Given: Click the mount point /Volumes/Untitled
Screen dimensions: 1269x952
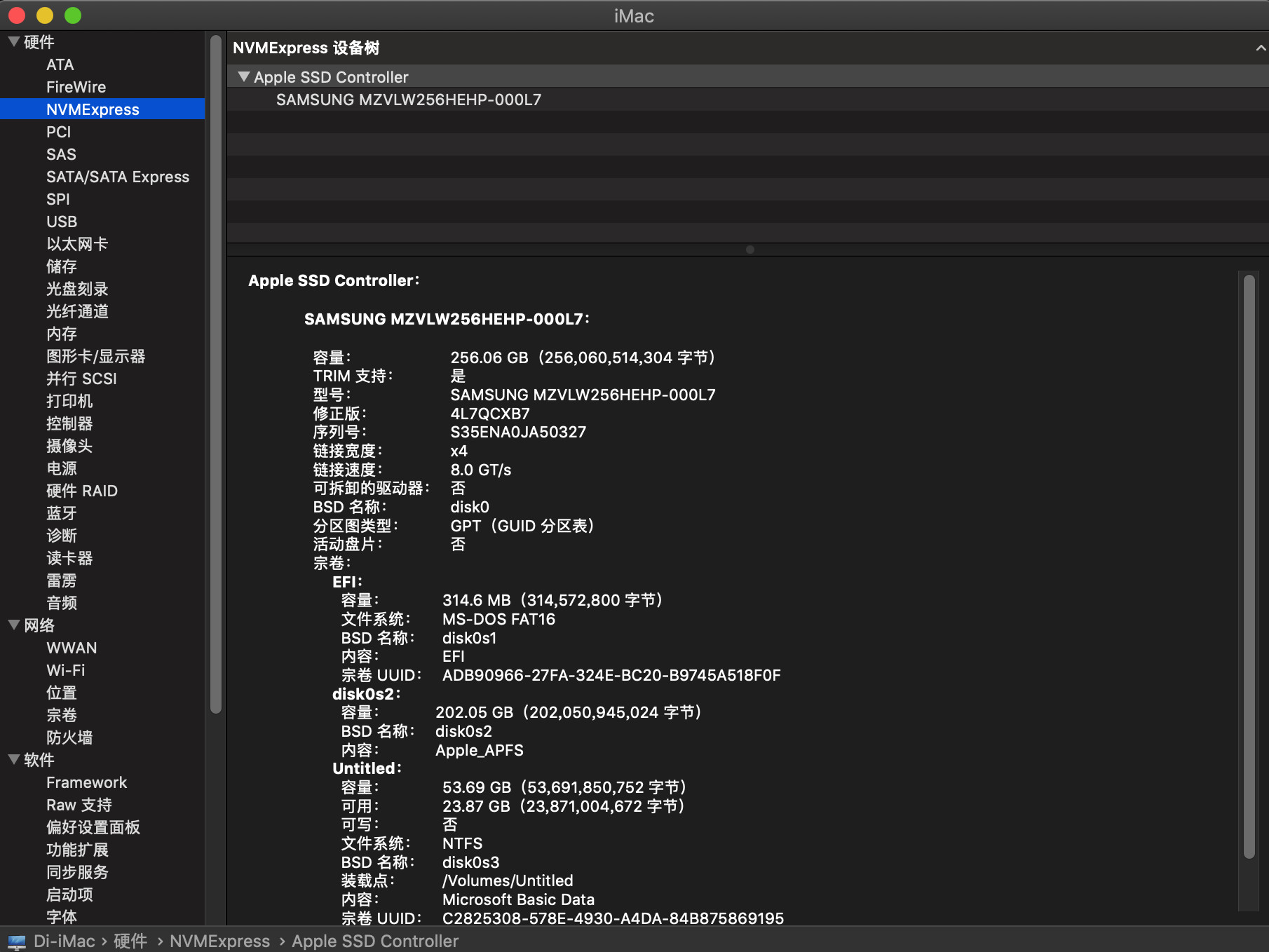Looking at the screenshot, I should point(508,880).
